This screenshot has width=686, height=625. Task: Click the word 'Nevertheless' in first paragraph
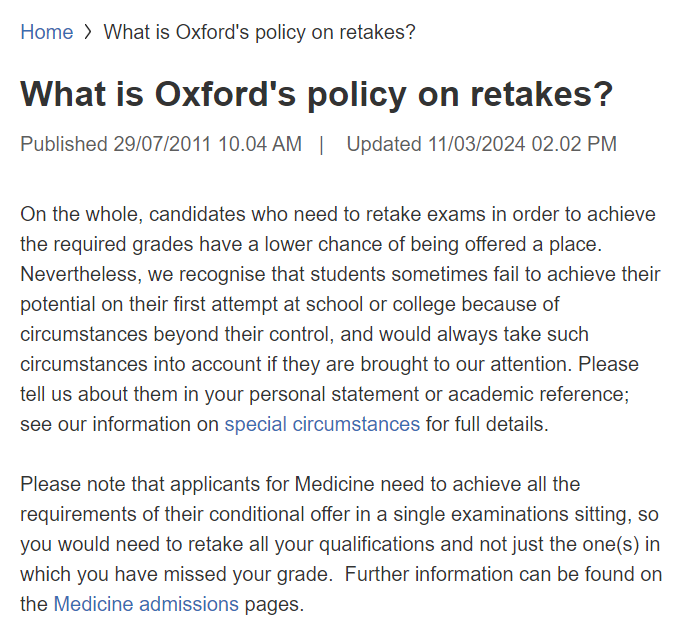click(x=80, y=274)
